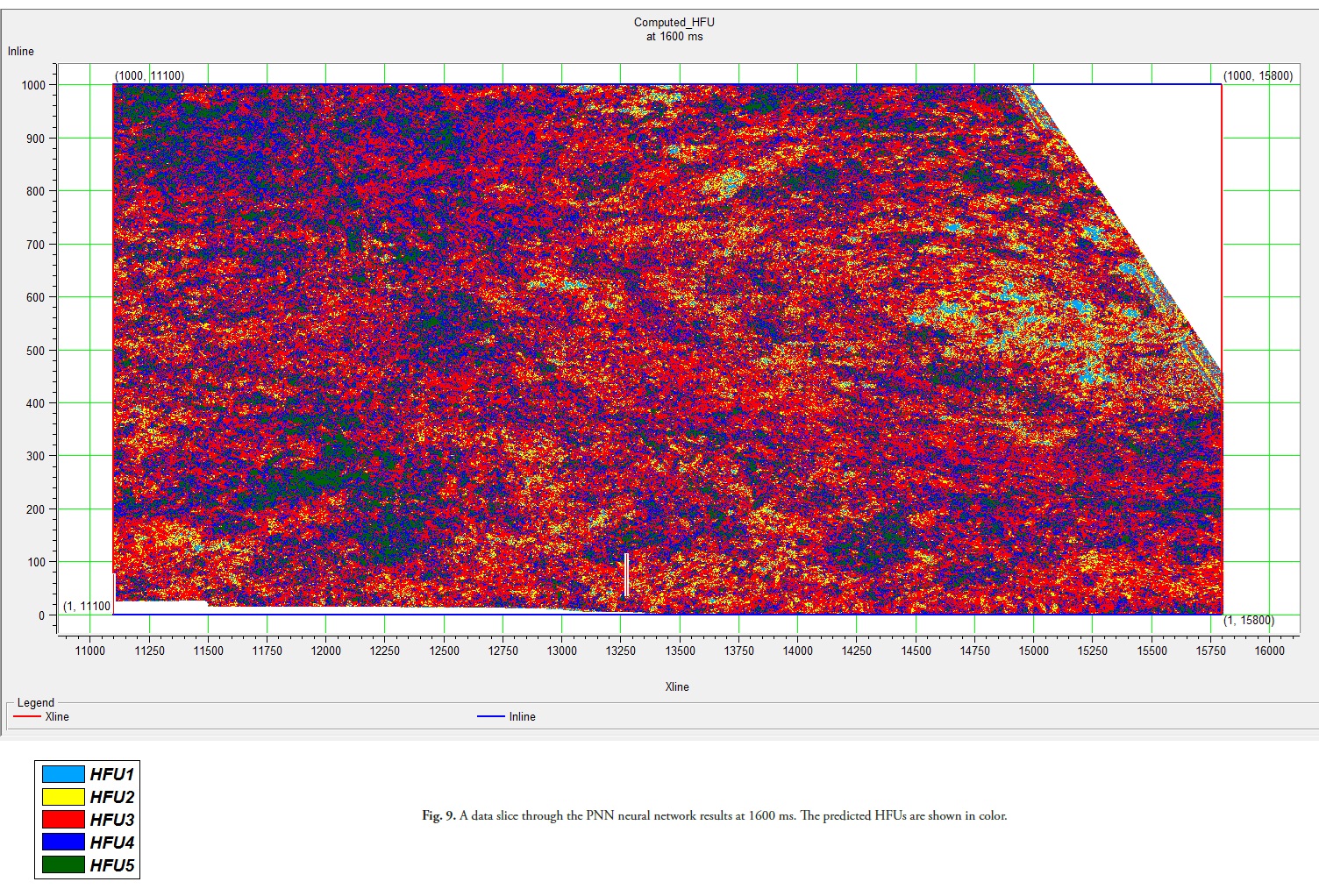Click the white vertical marker in the map
This screenshot has width=1319, height=896.
point(626,575)
